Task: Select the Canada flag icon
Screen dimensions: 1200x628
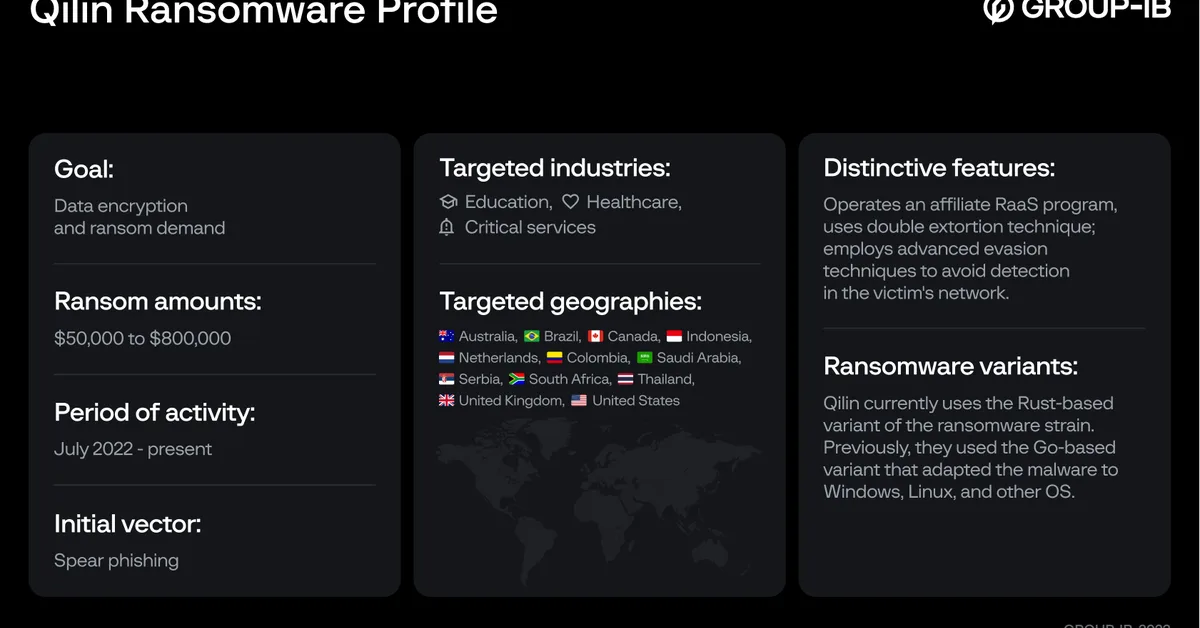Action: [596, 335]
